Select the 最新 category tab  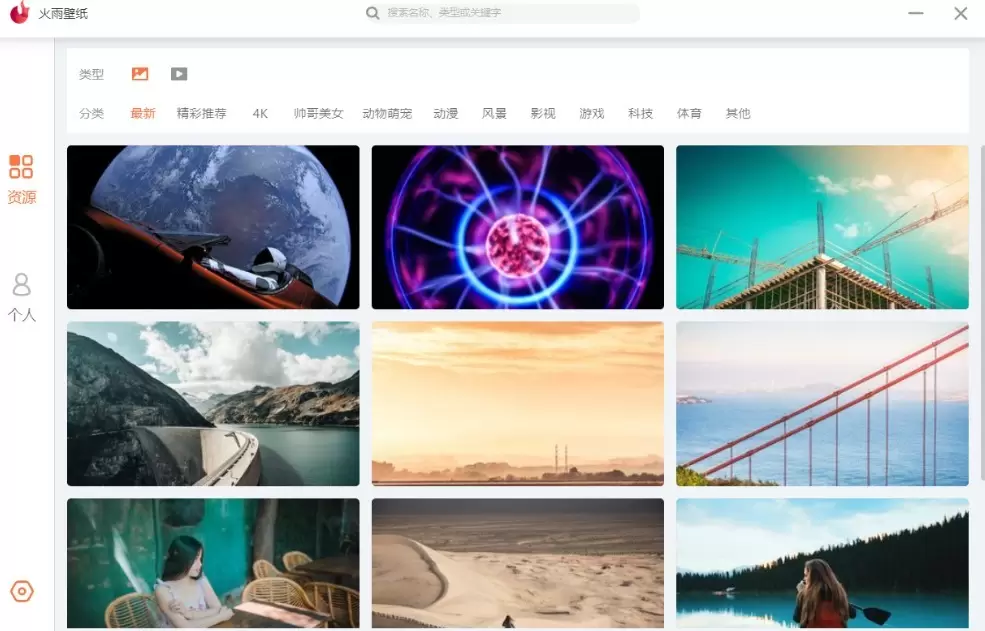[x=143, y=114]
